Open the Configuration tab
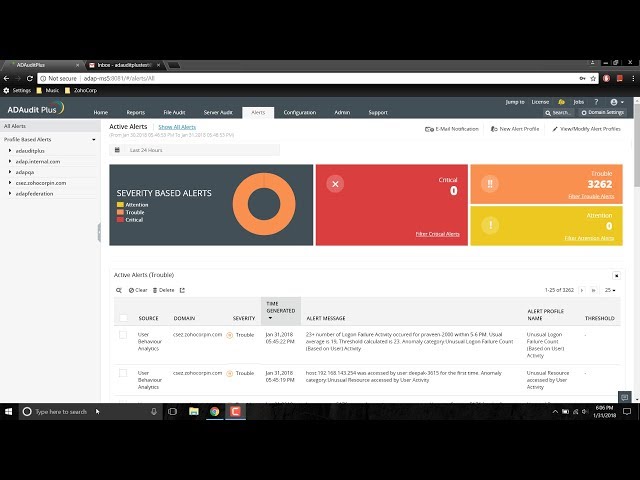 300,112
